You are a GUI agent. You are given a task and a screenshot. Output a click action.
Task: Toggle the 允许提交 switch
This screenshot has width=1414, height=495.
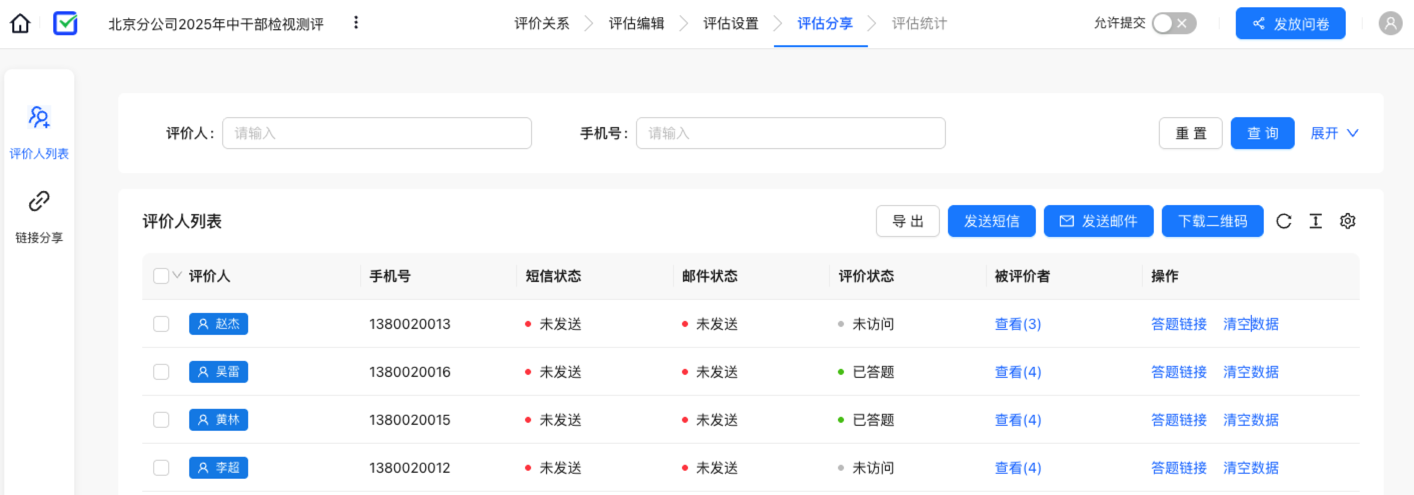coord(1174,23)
